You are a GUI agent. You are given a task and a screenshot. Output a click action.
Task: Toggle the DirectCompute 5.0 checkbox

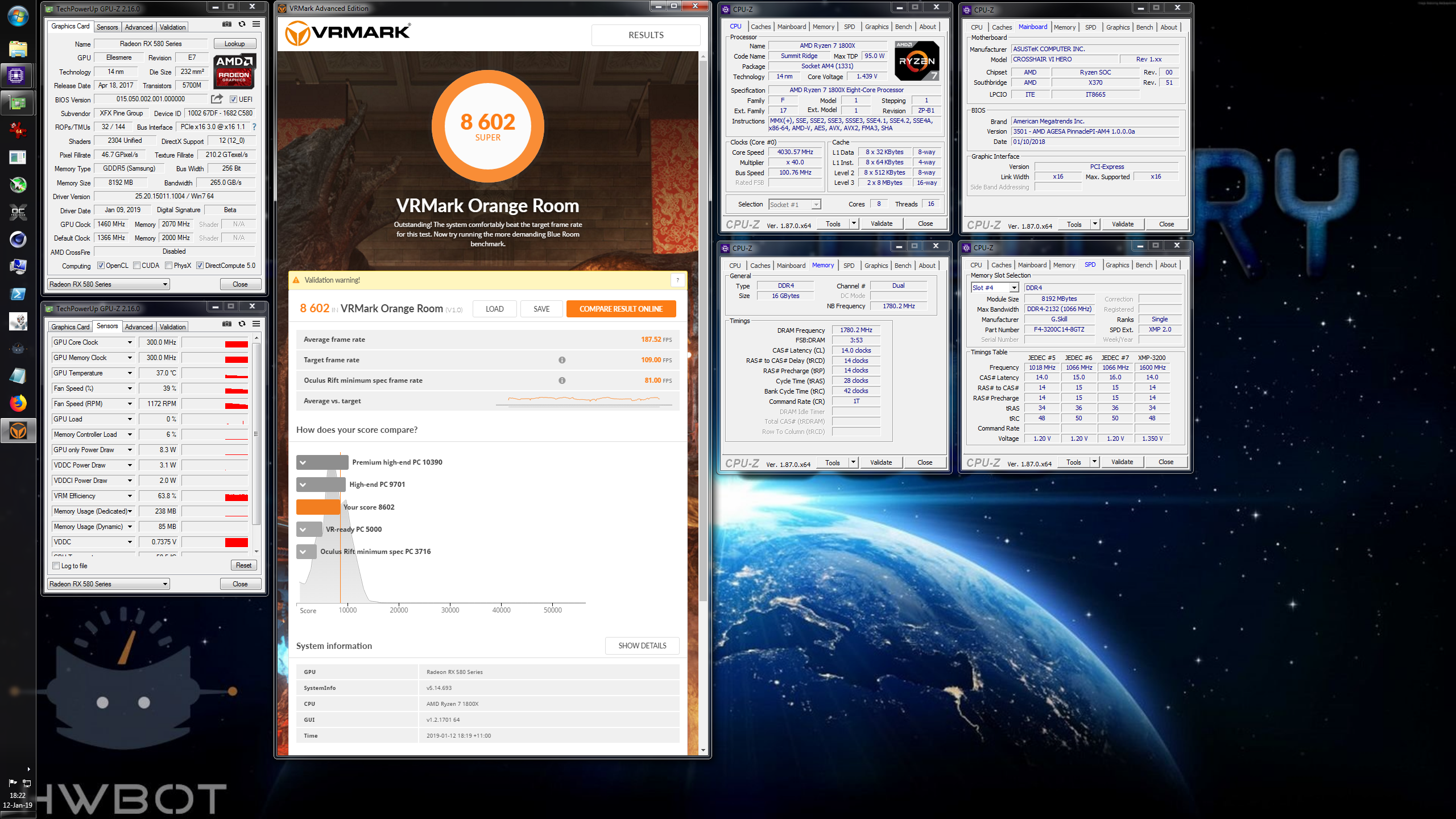coord(200,266)
